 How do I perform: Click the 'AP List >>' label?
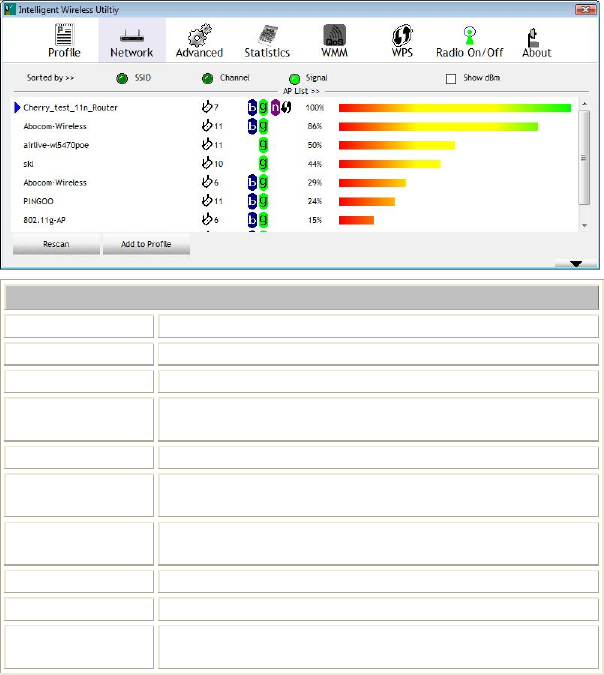click(x=301, y=91)
